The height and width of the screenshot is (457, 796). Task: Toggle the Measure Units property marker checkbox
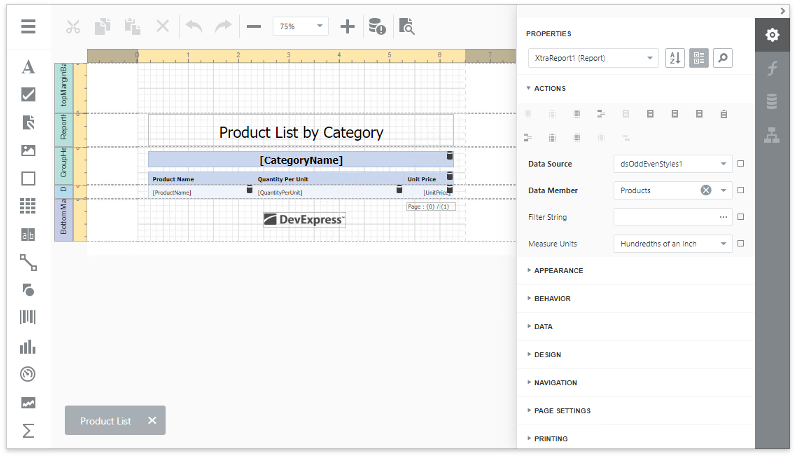coord(740,243)
